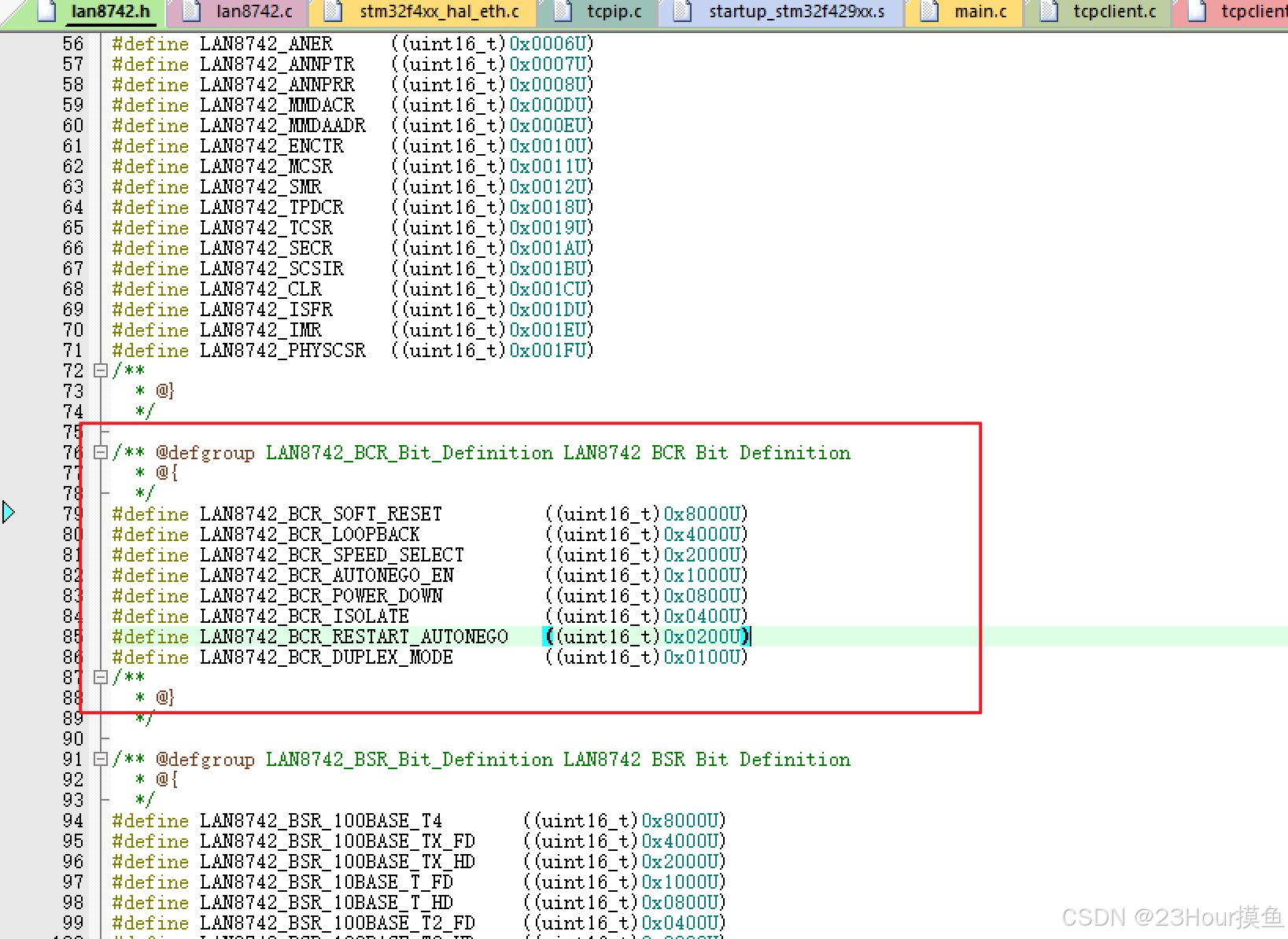
Task: Click the file icon on main.c tab
Action: click(x=928, y=12)
